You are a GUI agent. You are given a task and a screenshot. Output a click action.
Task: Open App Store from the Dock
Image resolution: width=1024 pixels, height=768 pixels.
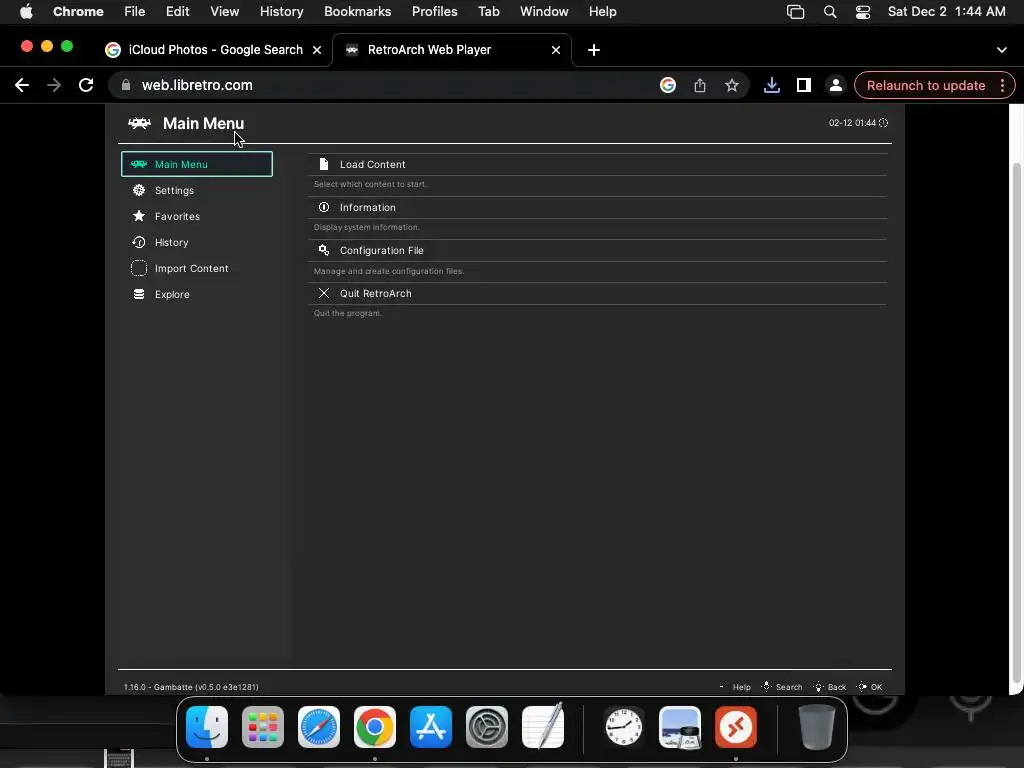pyautogui.click(x=430, y=726)
